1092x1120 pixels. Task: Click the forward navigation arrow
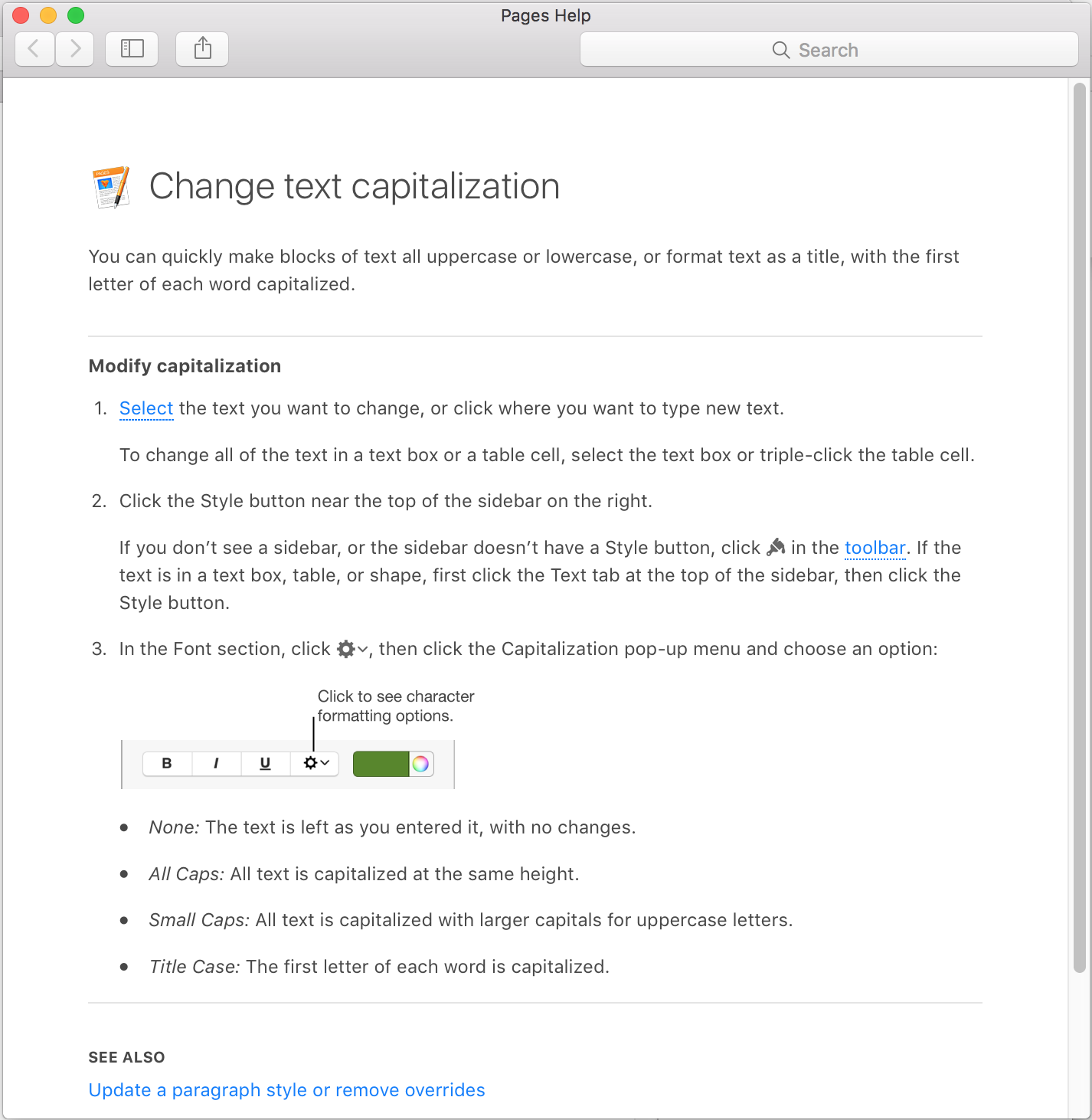click(74, 50)
